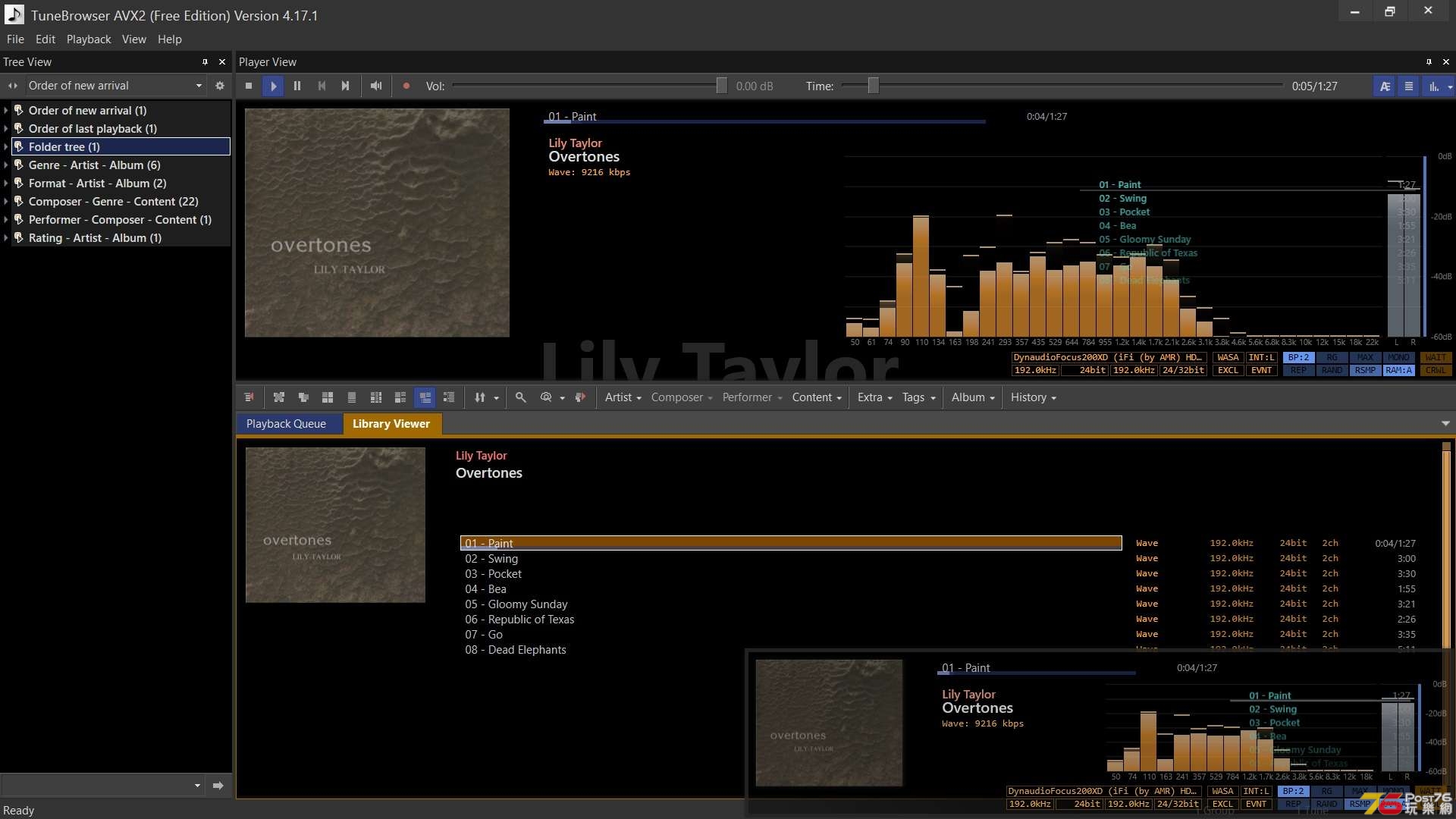Click the sort order arrows icon

(x=480, y=397)
